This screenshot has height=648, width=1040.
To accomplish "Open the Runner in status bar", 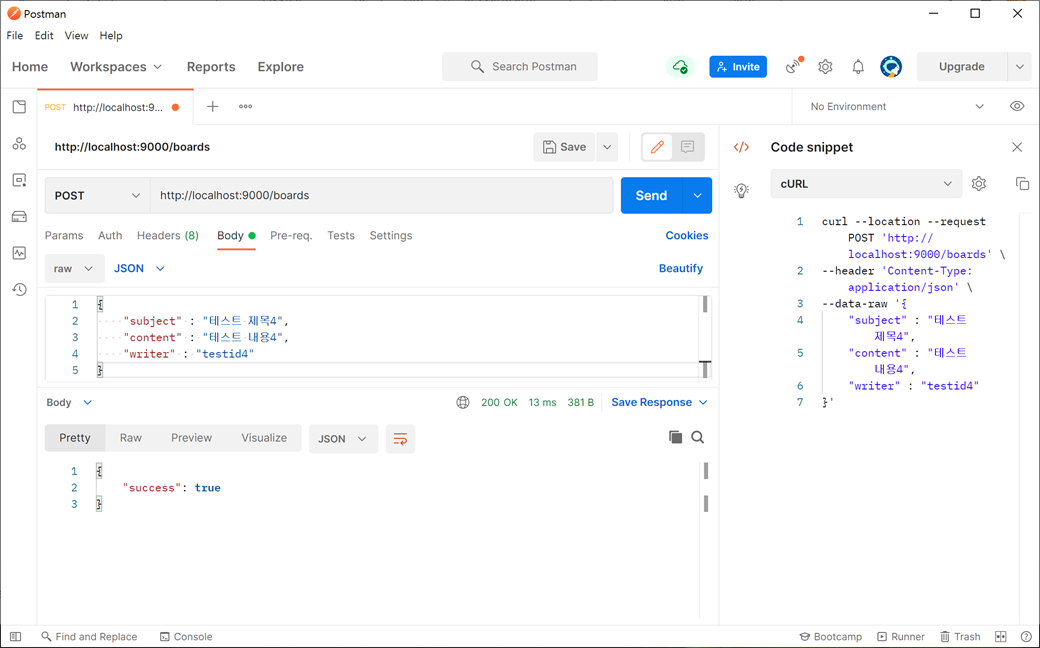I will click(901, 637).
